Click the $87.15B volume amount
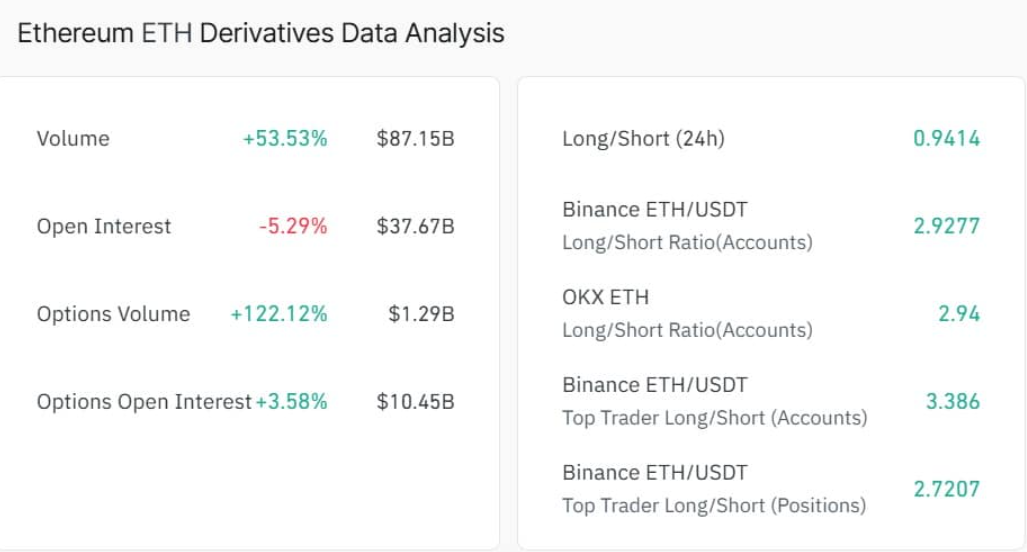Screen dimensions: 1027x552 coord(415,139)
